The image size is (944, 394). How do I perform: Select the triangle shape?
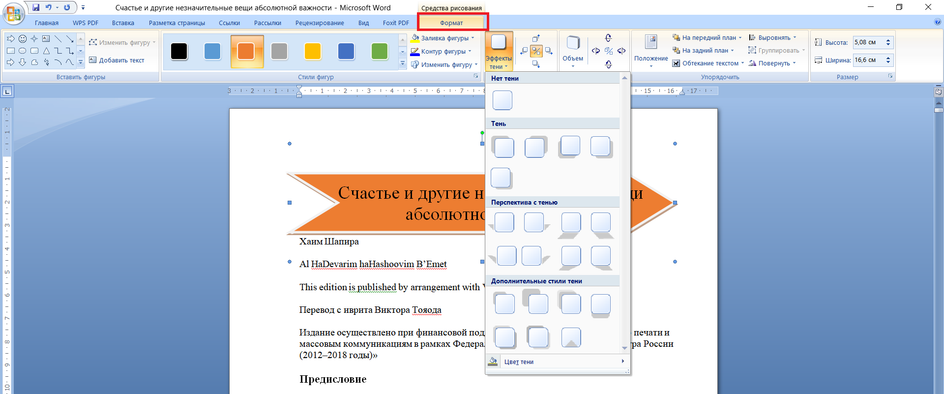46,50
